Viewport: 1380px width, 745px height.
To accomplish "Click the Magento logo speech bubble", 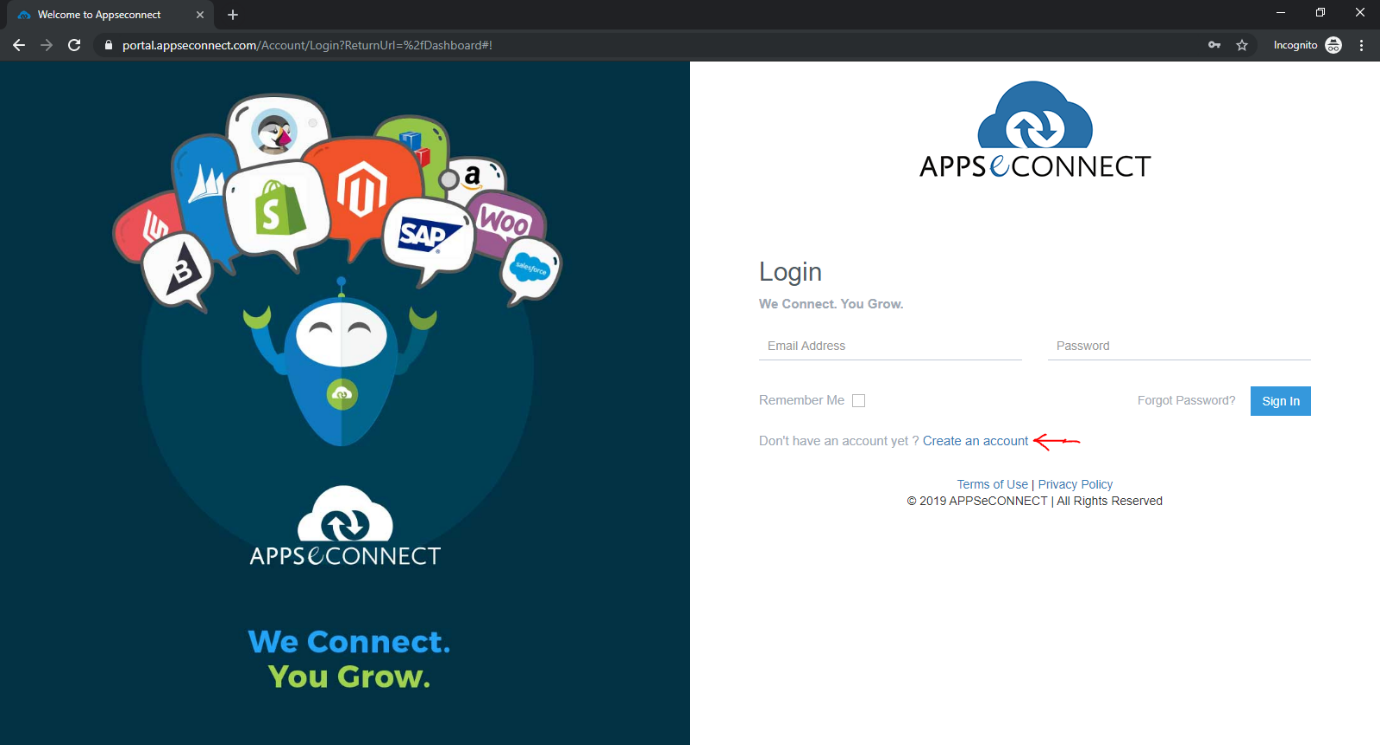I will [361, 190].
